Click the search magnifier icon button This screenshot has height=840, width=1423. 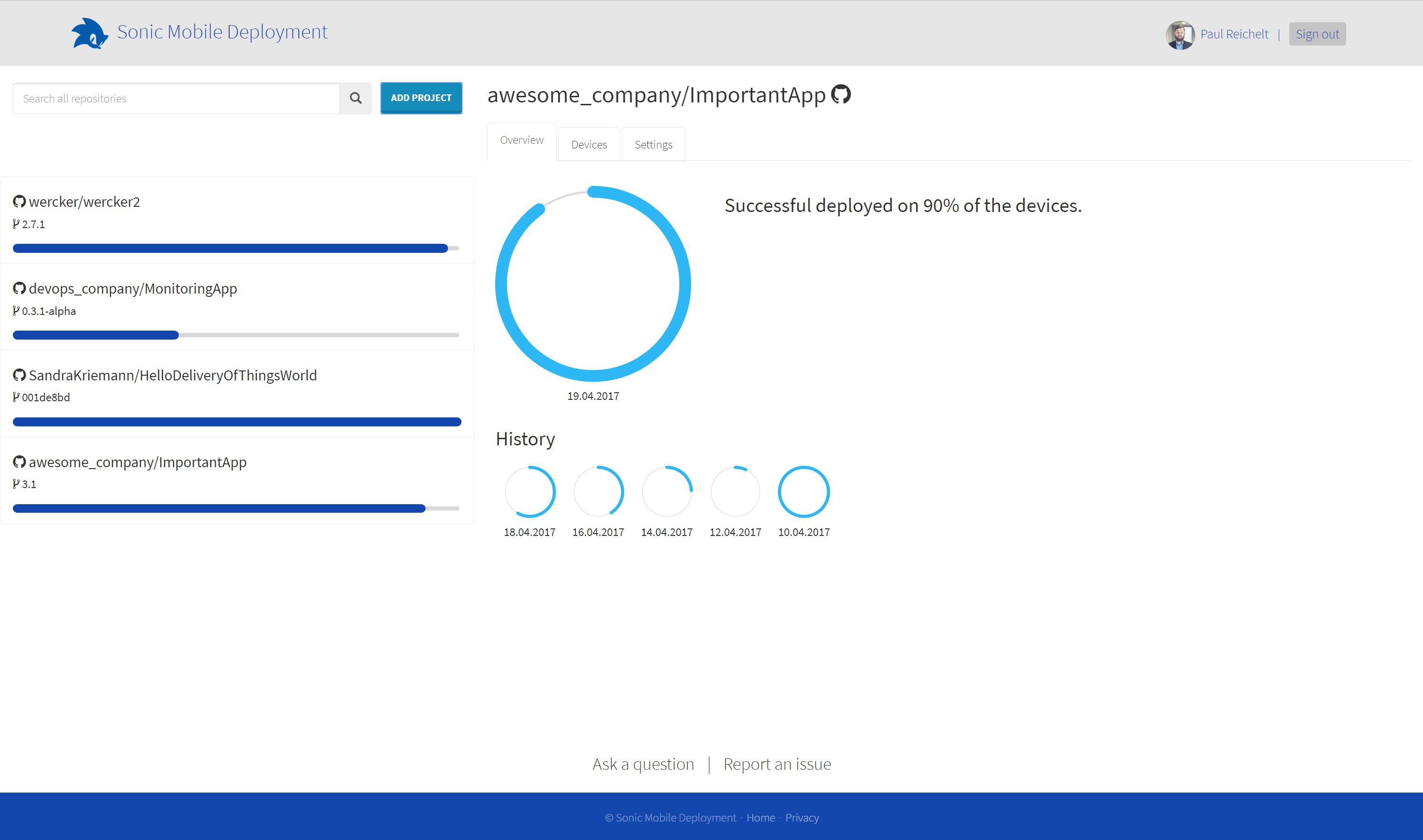355,99
